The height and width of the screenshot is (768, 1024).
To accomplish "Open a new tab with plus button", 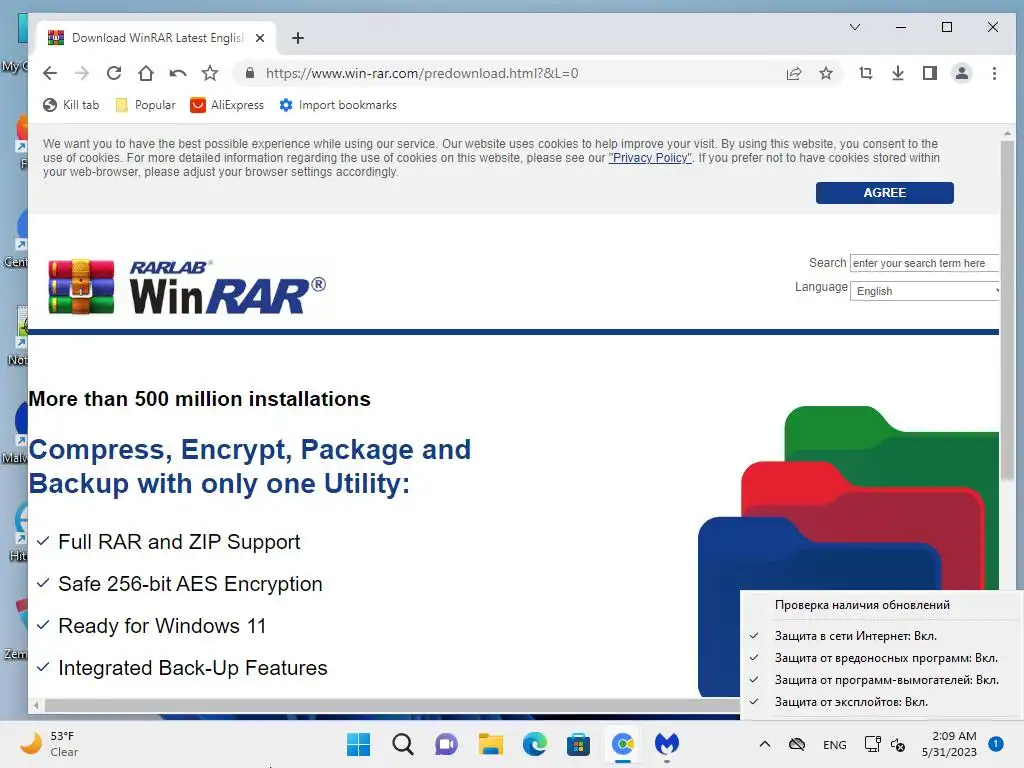I will (x=298, y=38).
